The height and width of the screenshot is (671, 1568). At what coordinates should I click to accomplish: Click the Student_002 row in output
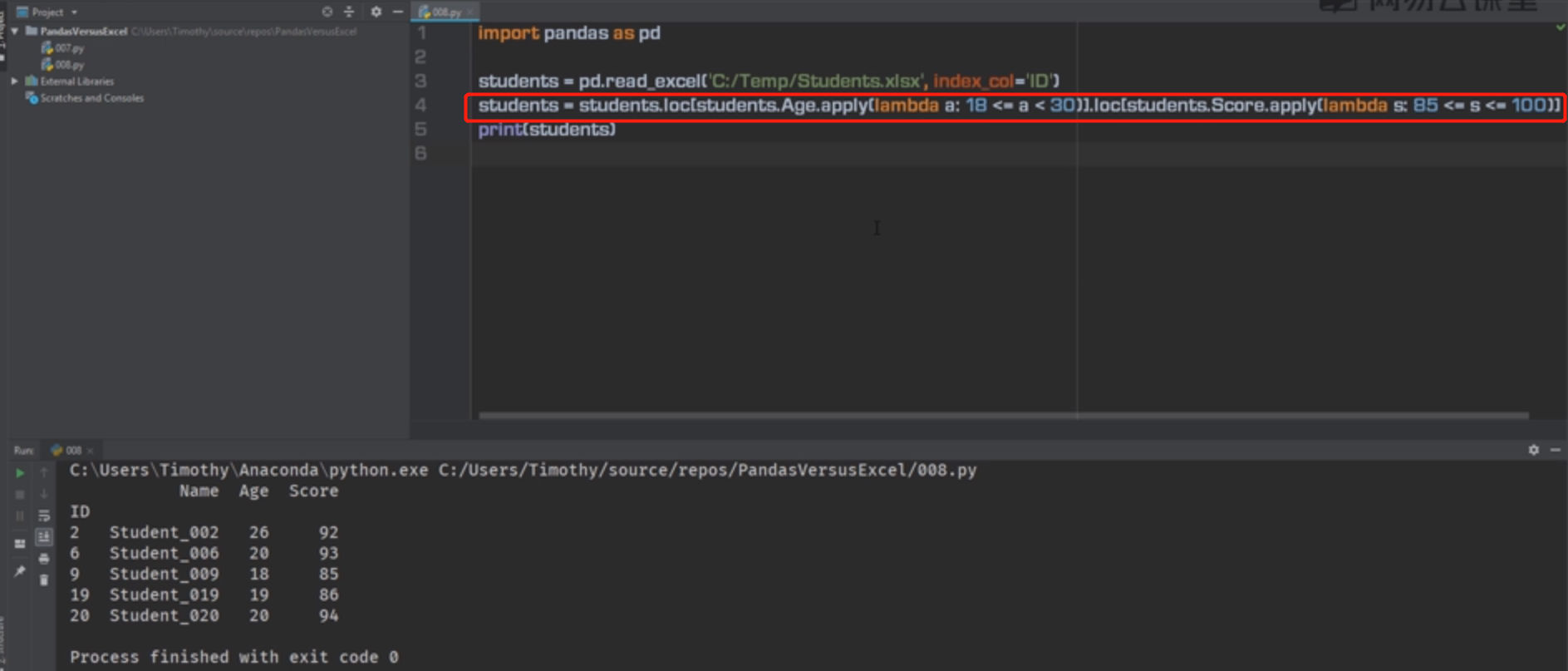tap(204, 532)
